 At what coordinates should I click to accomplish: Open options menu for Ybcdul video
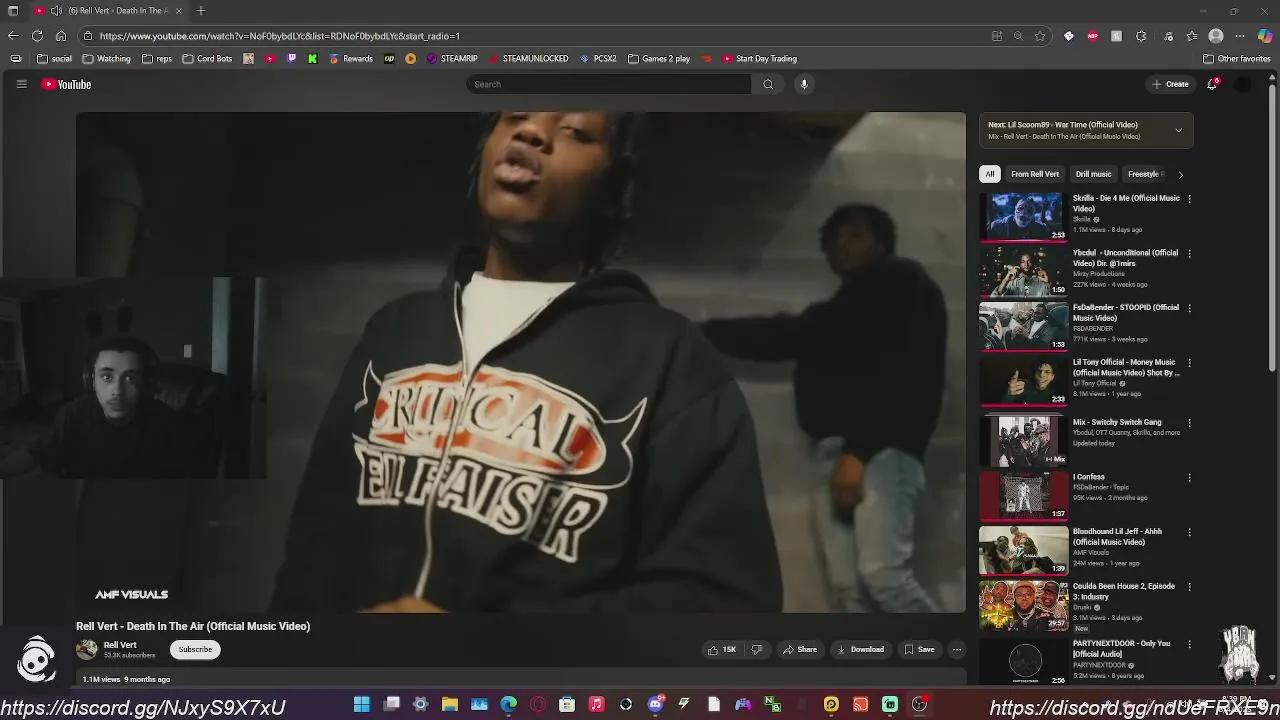[x=1189, y=254]
